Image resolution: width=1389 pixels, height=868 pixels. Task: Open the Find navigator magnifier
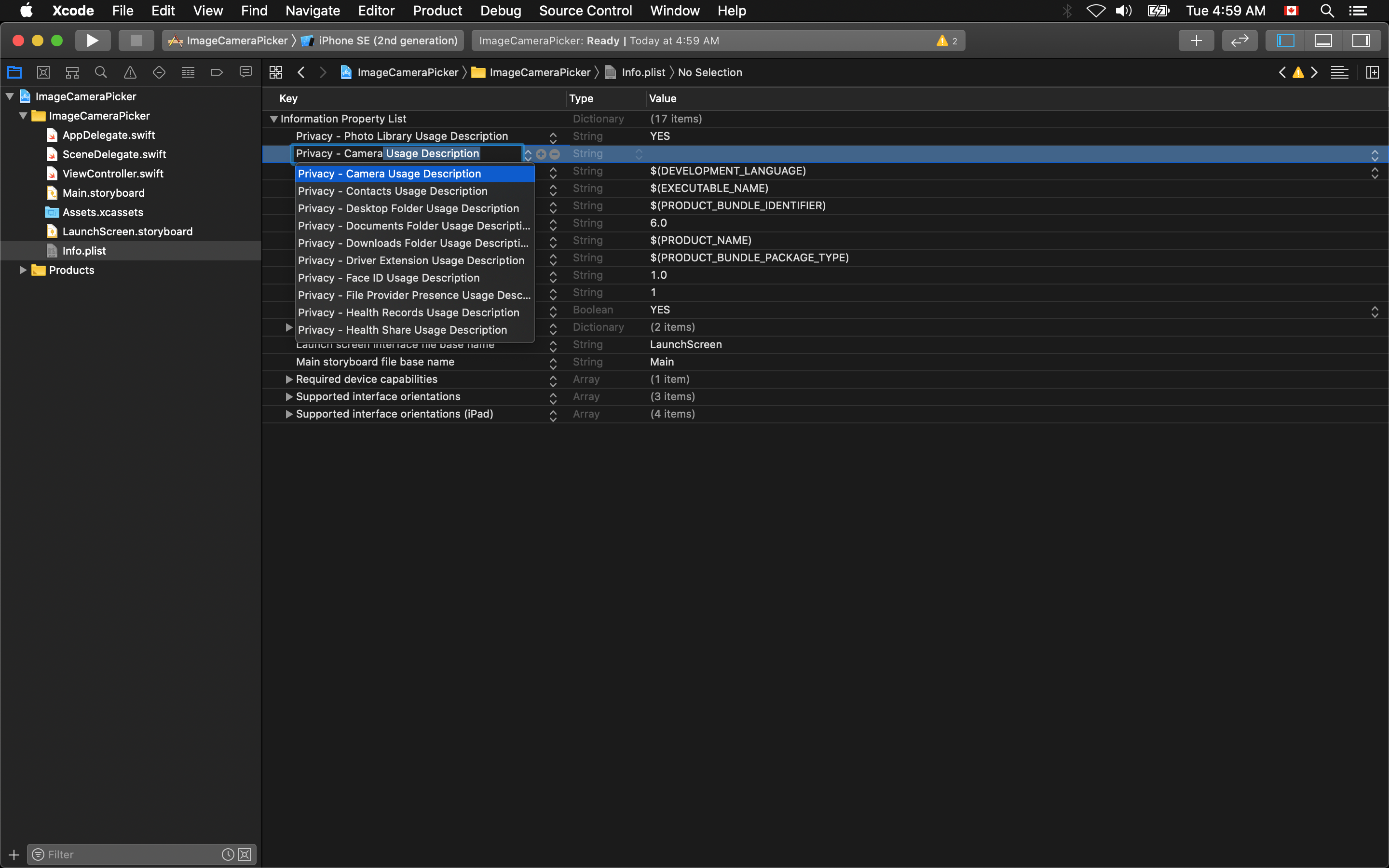pos(101,72)
